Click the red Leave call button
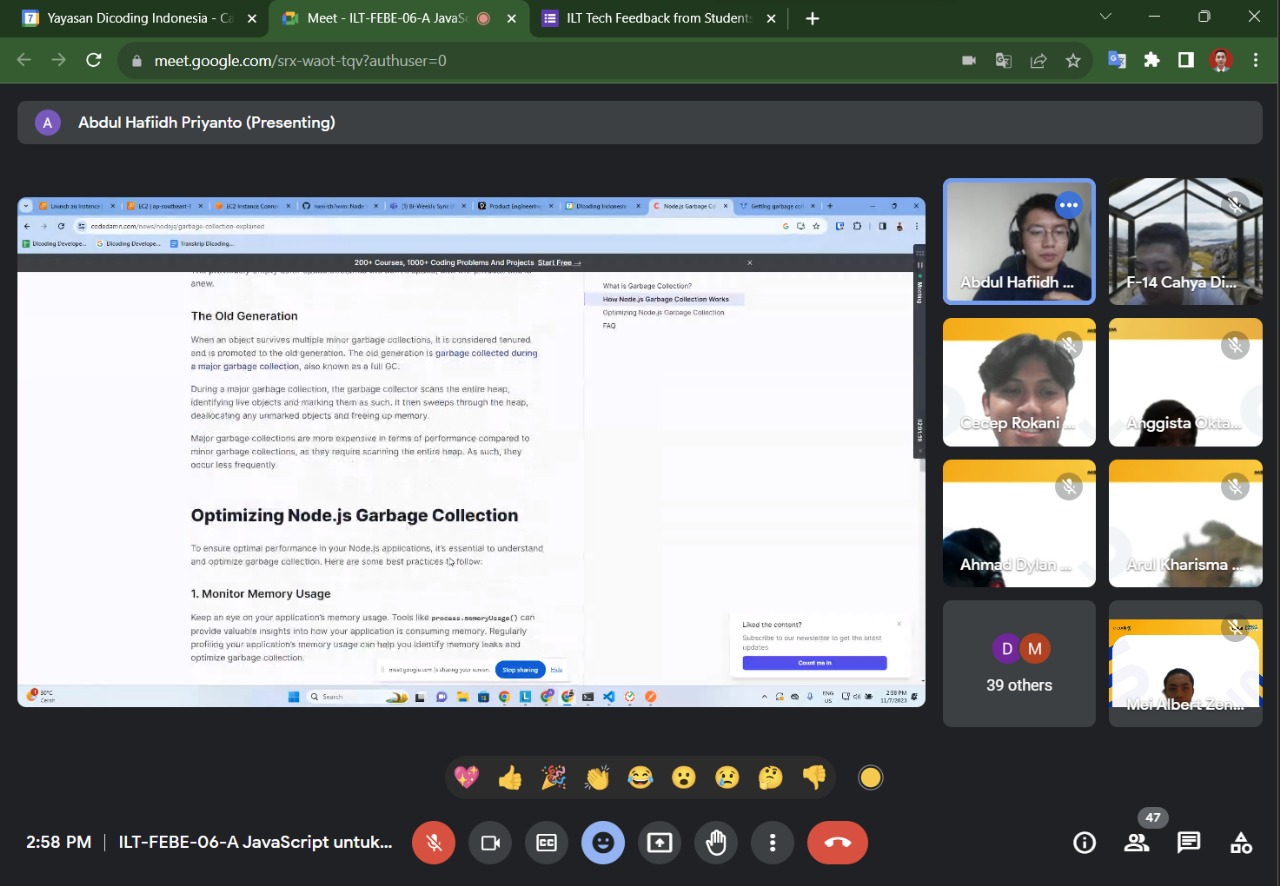Screen dimensions: 1280x886 (x=837, y=843)
